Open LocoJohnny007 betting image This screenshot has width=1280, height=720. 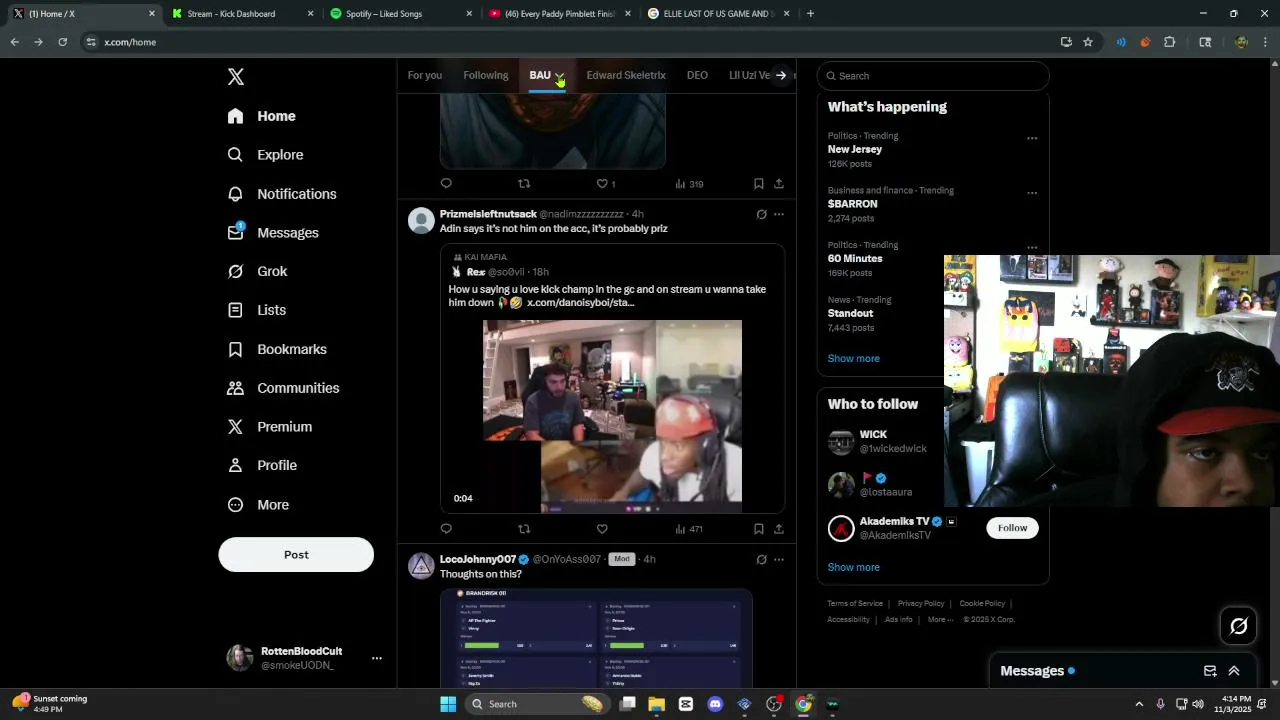pos(596,638)
